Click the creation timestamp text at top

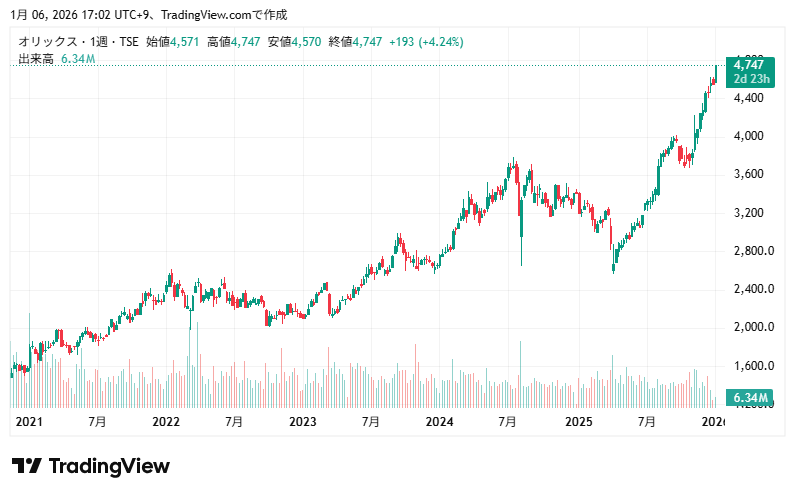tap(148, 15)
